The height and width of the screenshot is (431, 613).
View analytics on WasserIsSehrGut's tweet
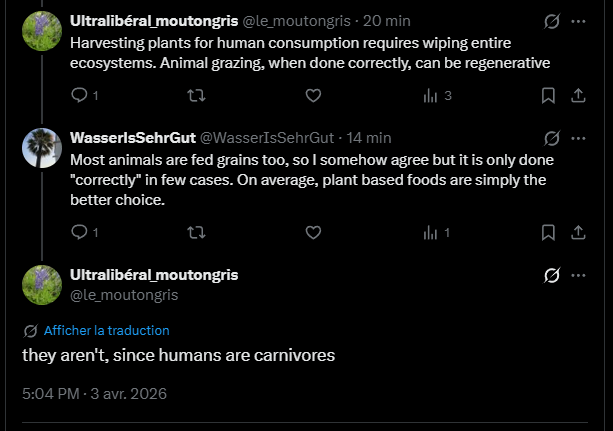[431, 232]
